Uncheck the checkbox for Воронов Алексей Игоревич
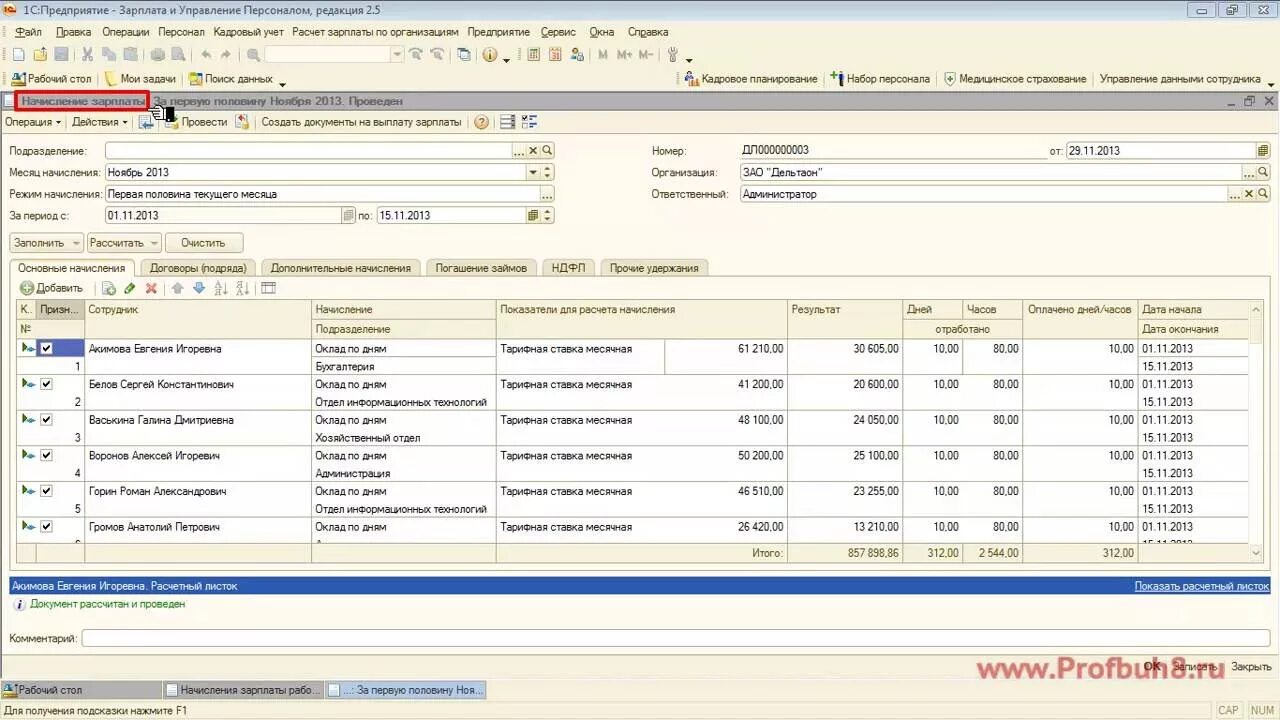This screenshot has width=1280, height=720. (x=46, y=455)
